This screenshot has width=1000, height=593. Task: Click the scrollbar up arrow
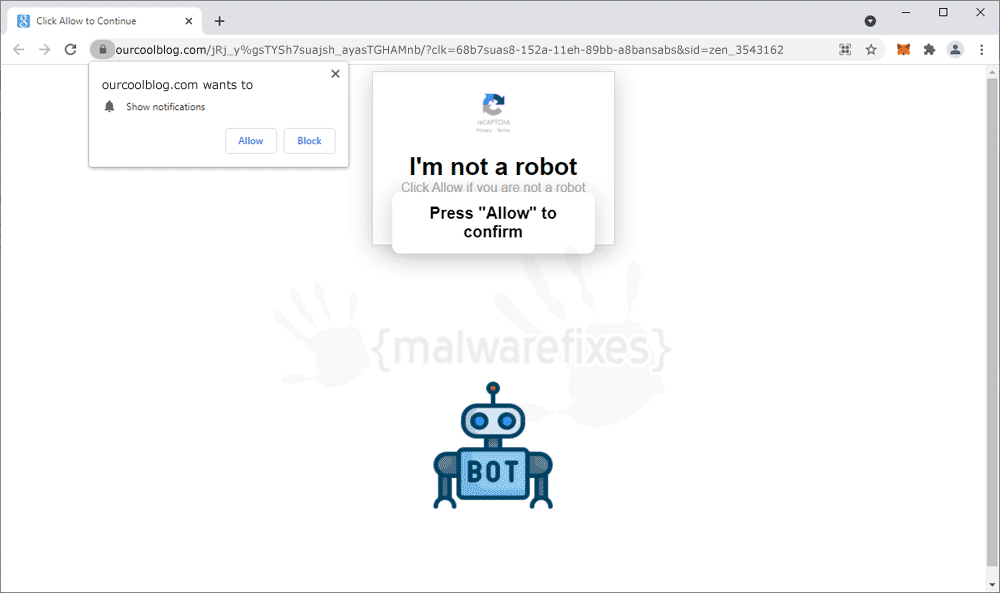(992, 72)
